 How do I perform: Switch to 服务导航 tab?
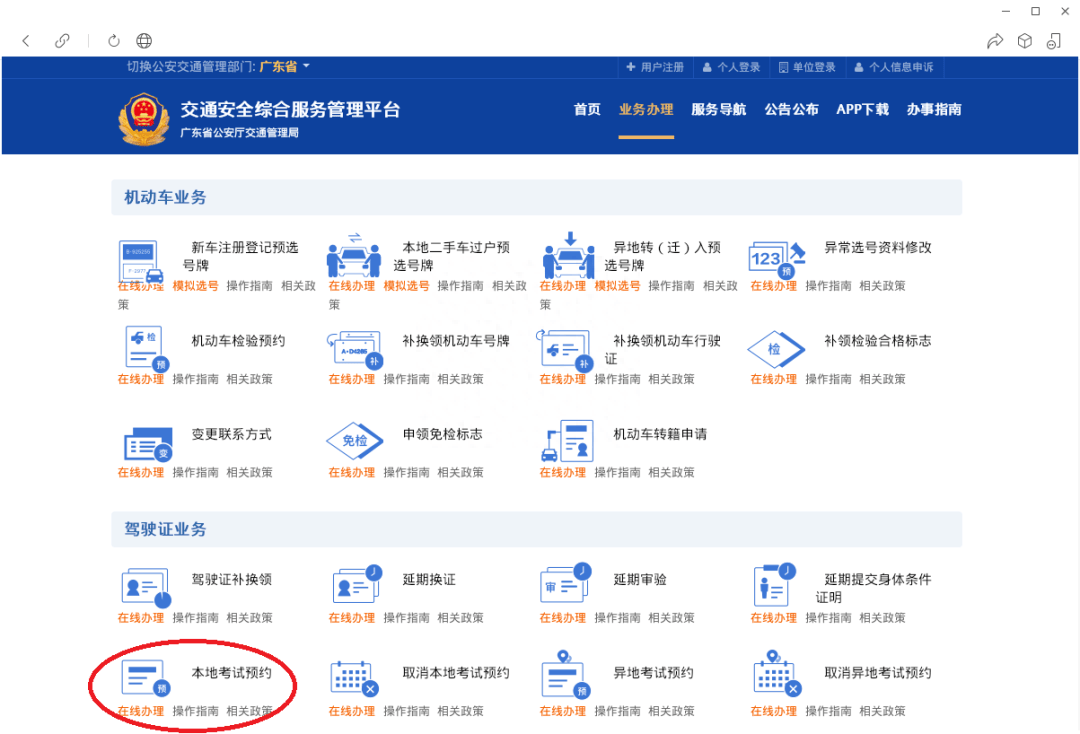pyautogui.click(x=718, y=110)
